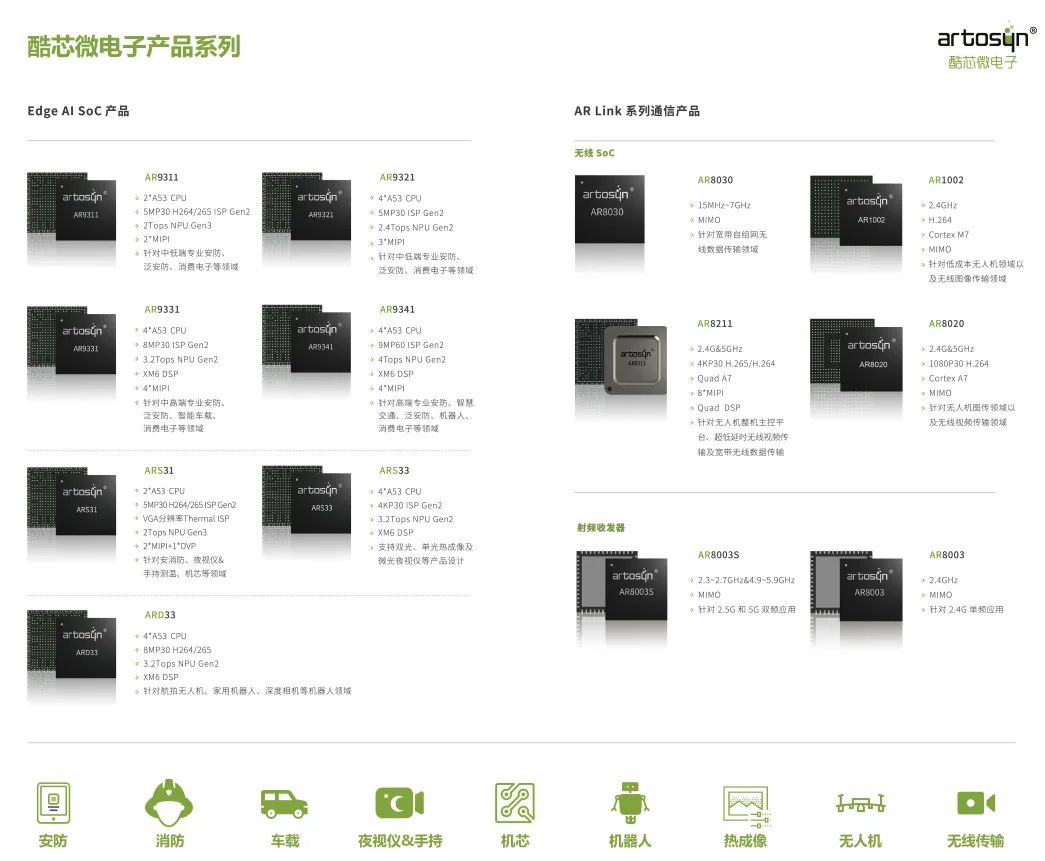Select the AR8003S transceiver chip image
Screen dimensions: 1045x861
[x=622, y=585]
